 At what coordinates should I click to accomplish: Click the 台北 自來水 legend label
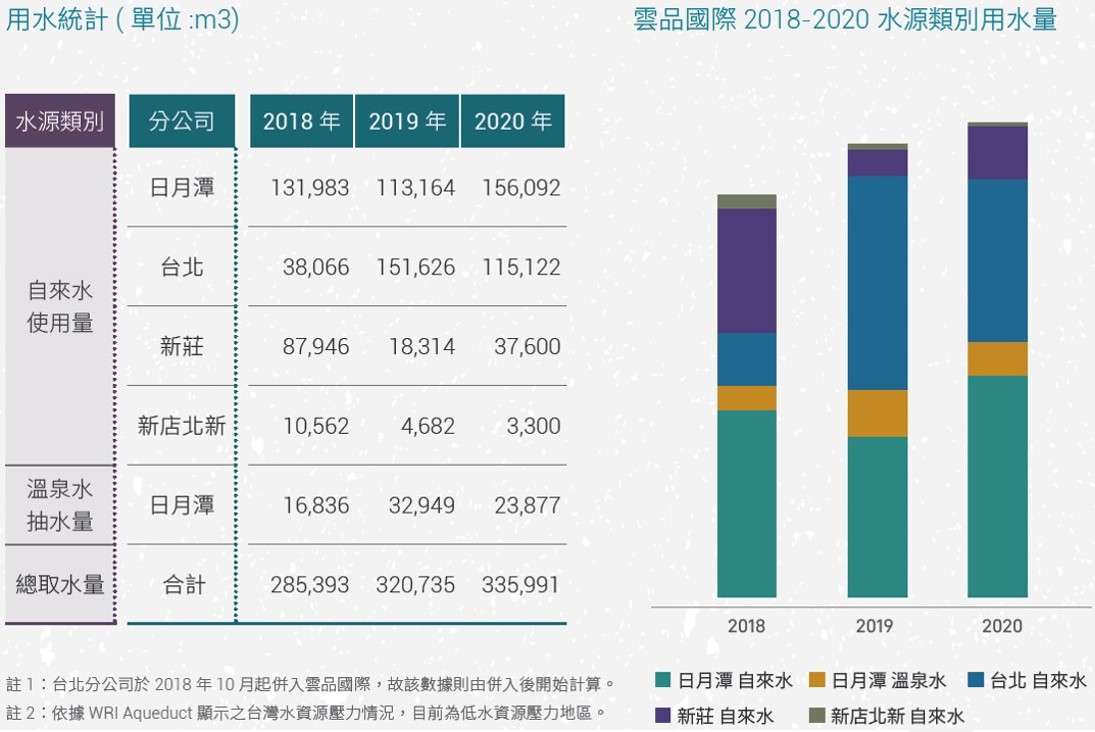(x=1038, y=680)
